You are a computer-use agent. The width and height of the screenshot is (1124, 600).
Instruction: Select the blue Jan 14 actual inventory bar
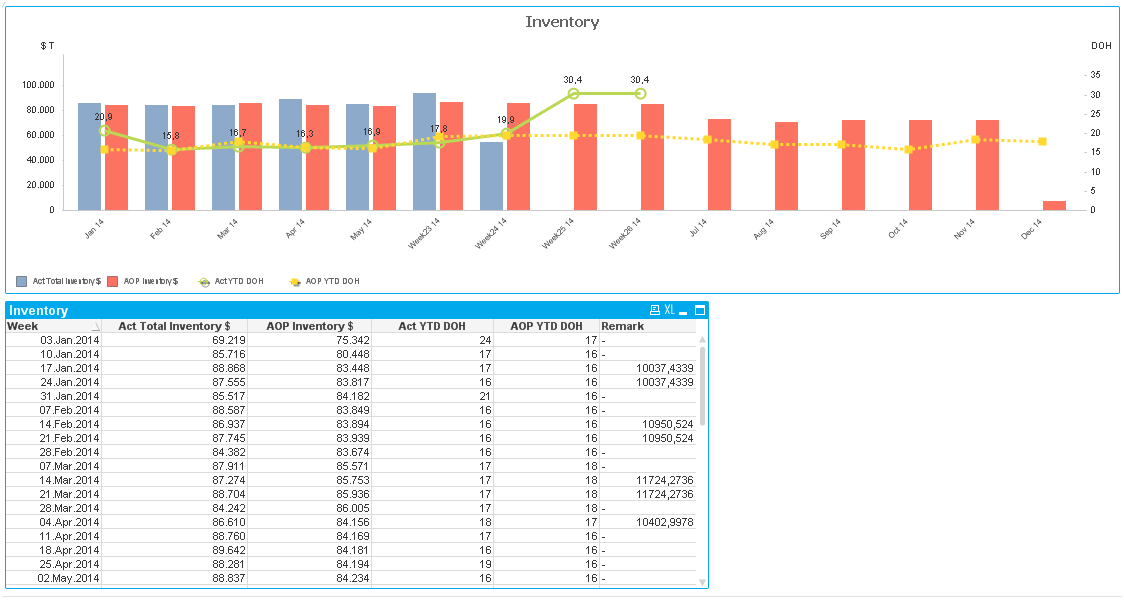tap(90, 156)
